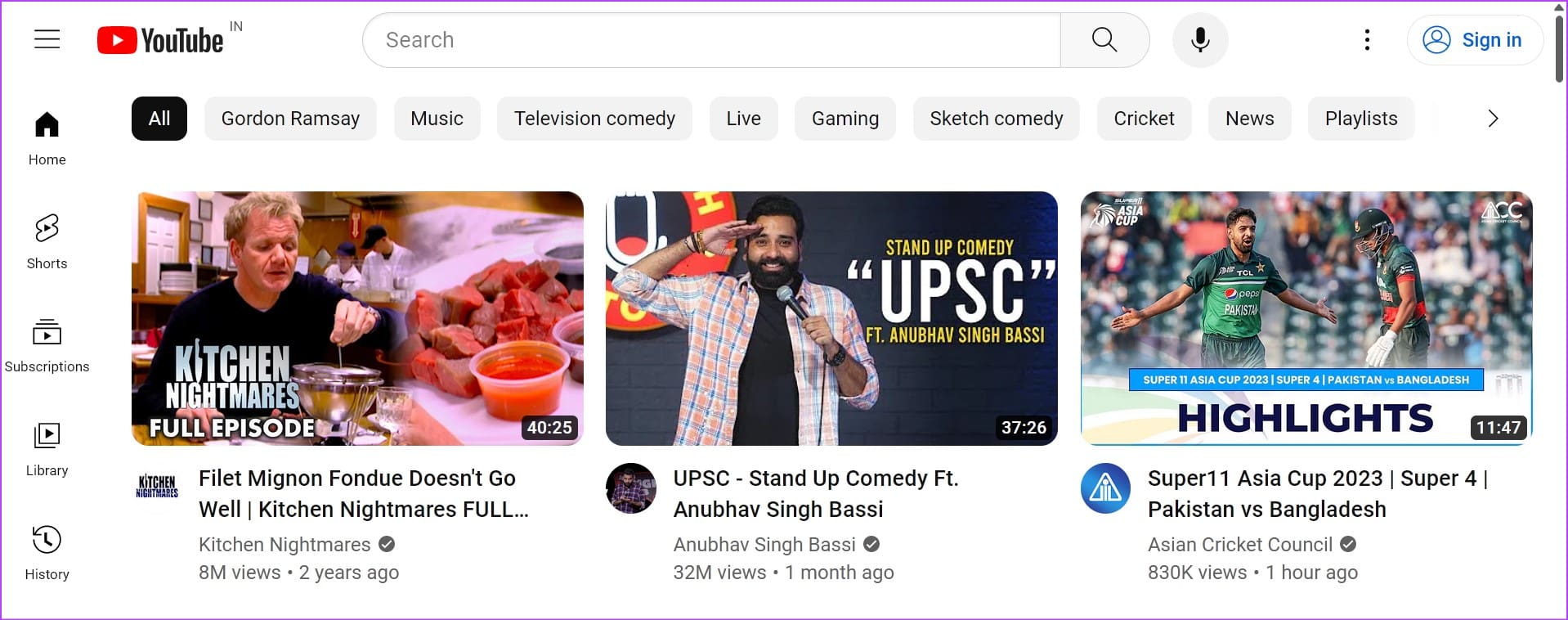Click the Sign in button
Screen dimensions: 1568x620
pos(1475,40)
